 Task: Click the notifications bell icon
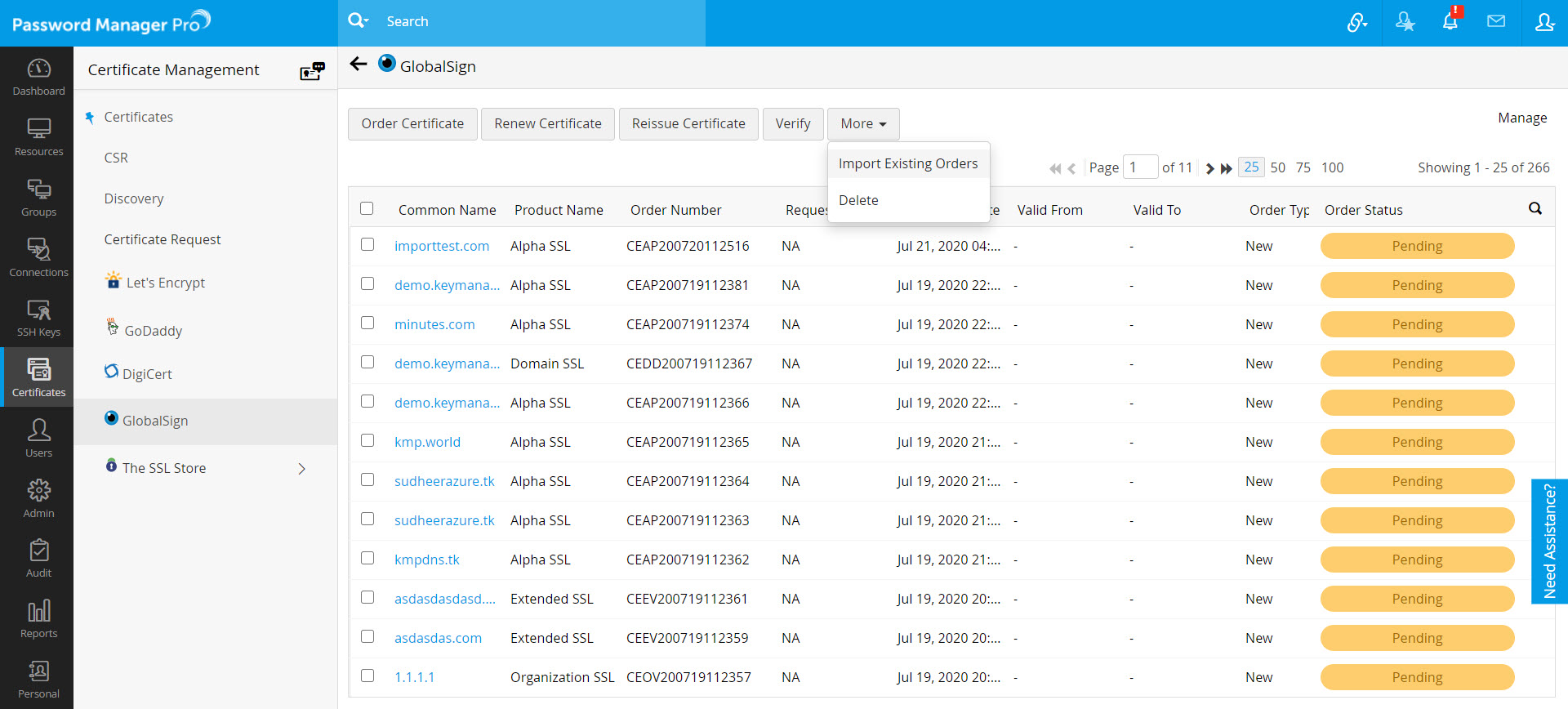1450,22
